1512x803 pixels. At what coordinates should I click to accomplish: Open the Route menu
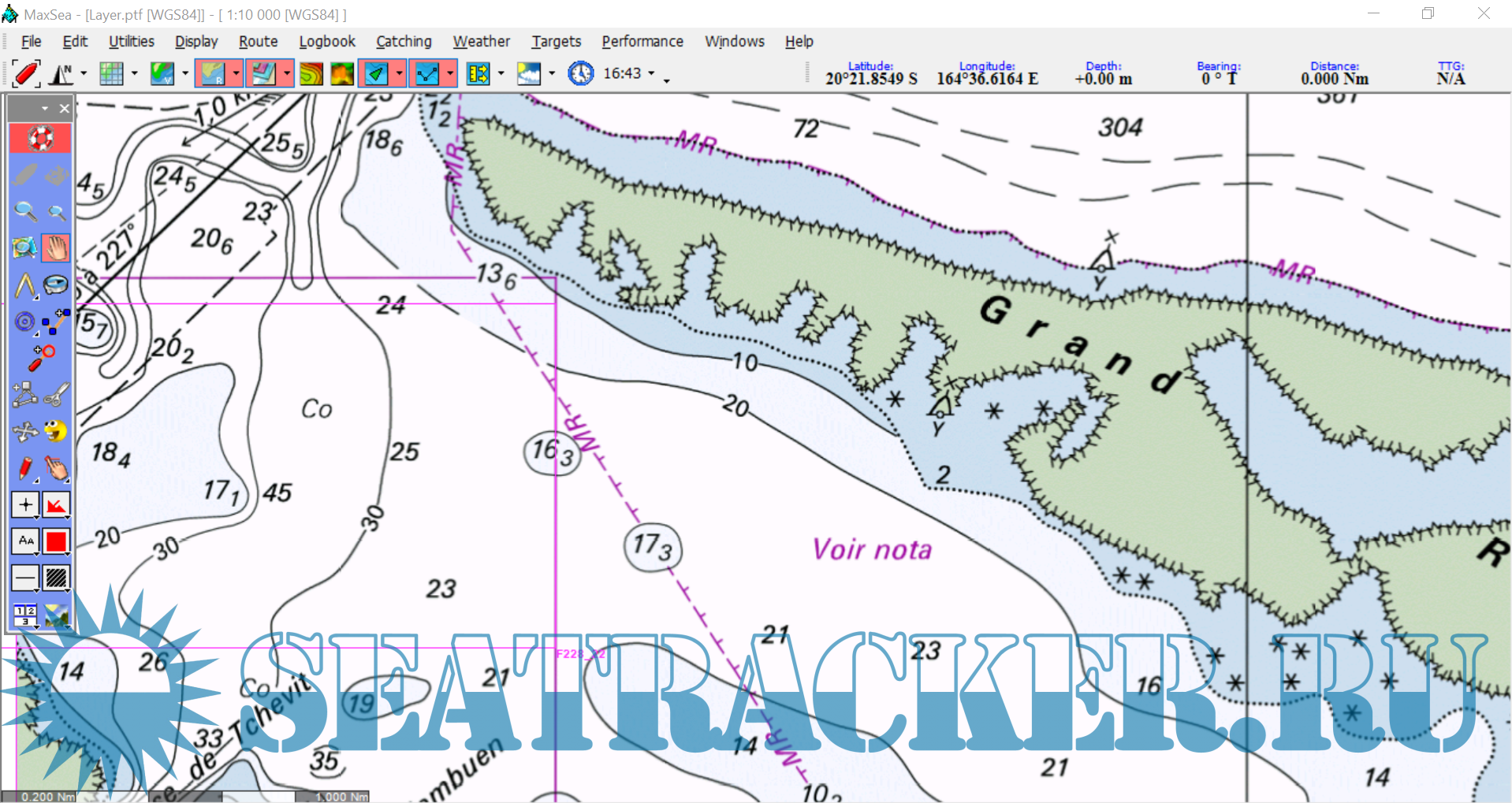pyautogui.click(x=258, y=42)
